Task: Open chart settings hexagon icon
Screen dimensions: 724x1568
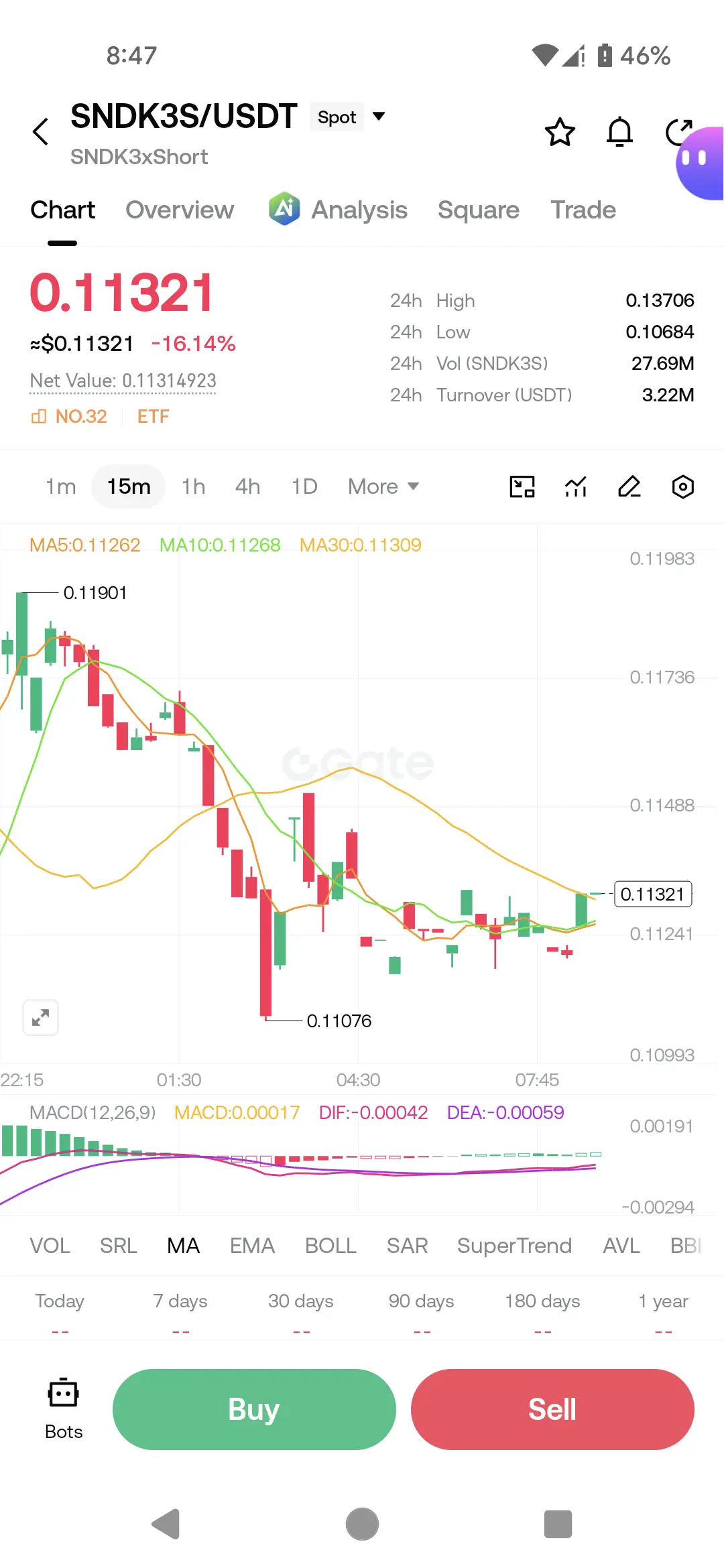Action: point(682,486)
